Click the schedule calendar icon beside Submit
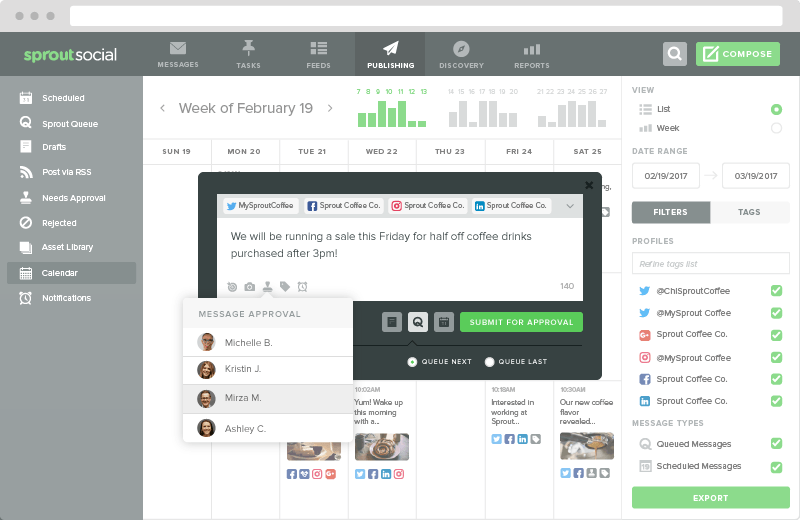Image resolution: width=800 pixels, height=520 pixels. [x=444, y=322]
